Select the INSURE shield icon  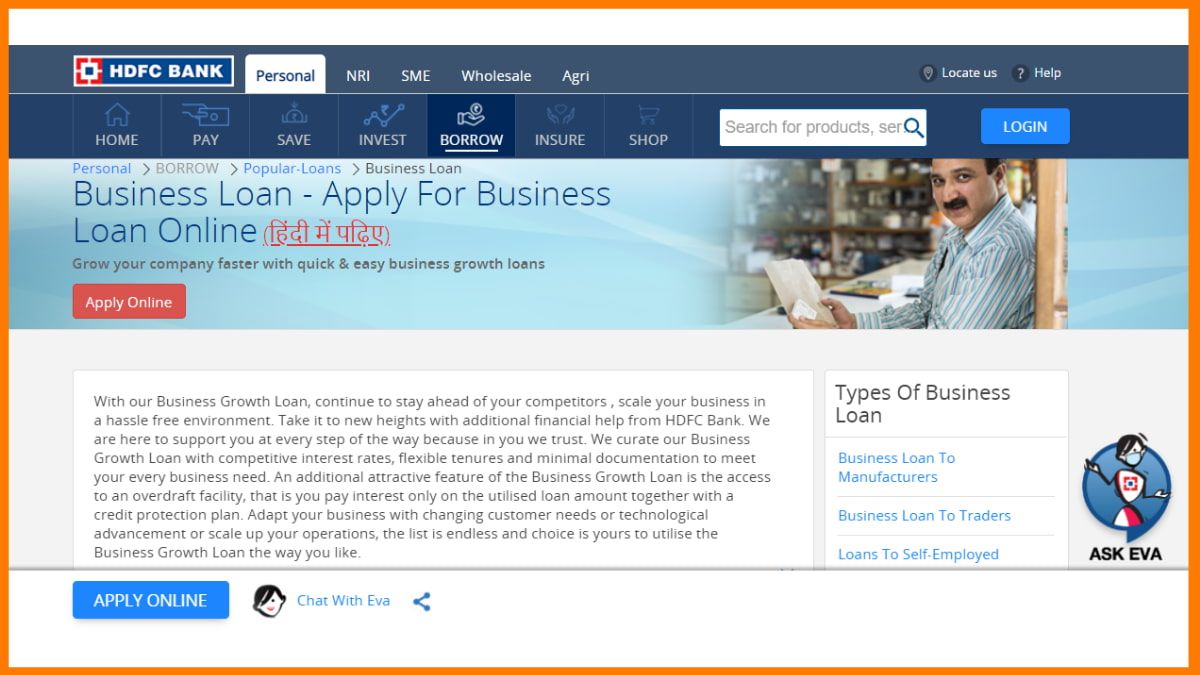tap(560, 114)
